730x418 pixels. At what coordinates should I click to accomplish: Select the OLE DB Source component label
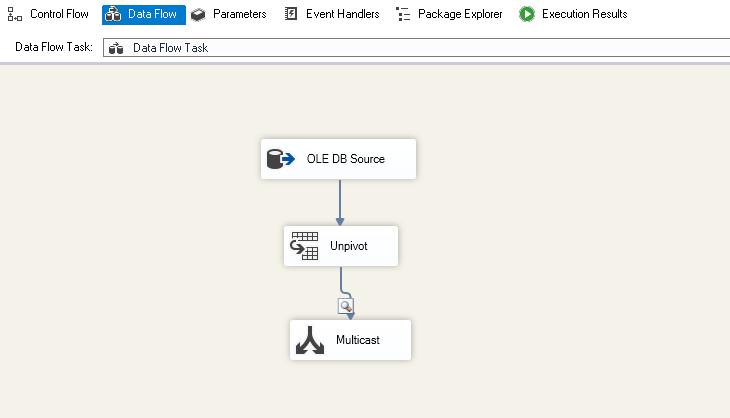[x=345, y=159]
